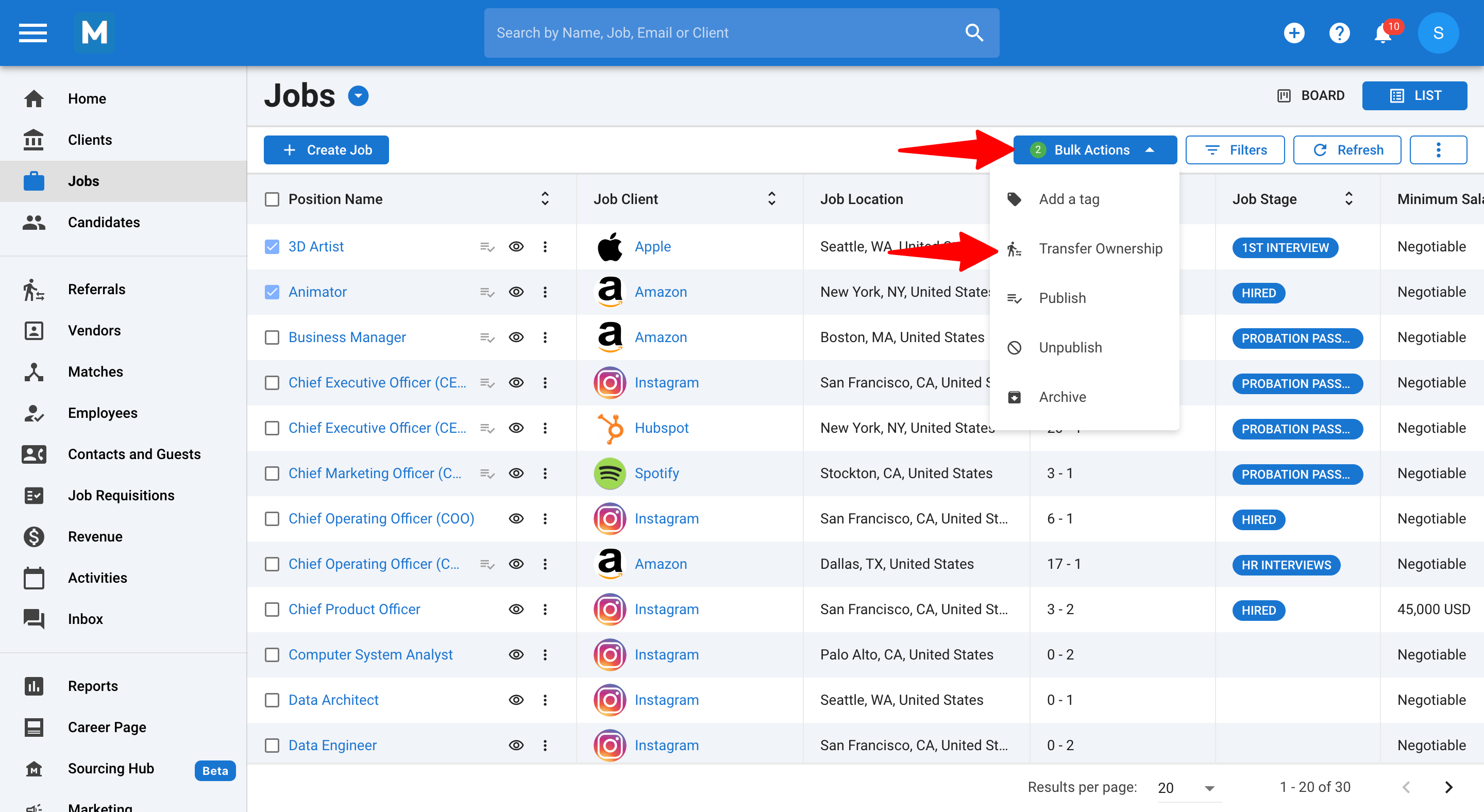1484x812 pixels.
Task: Open Clients from the sidebar
Action: point(123,140)
